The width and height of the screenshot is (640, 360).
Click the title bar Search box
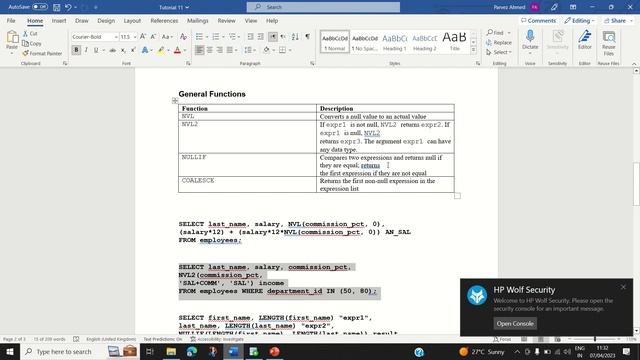pyautogui.click(x=323, y=7)
